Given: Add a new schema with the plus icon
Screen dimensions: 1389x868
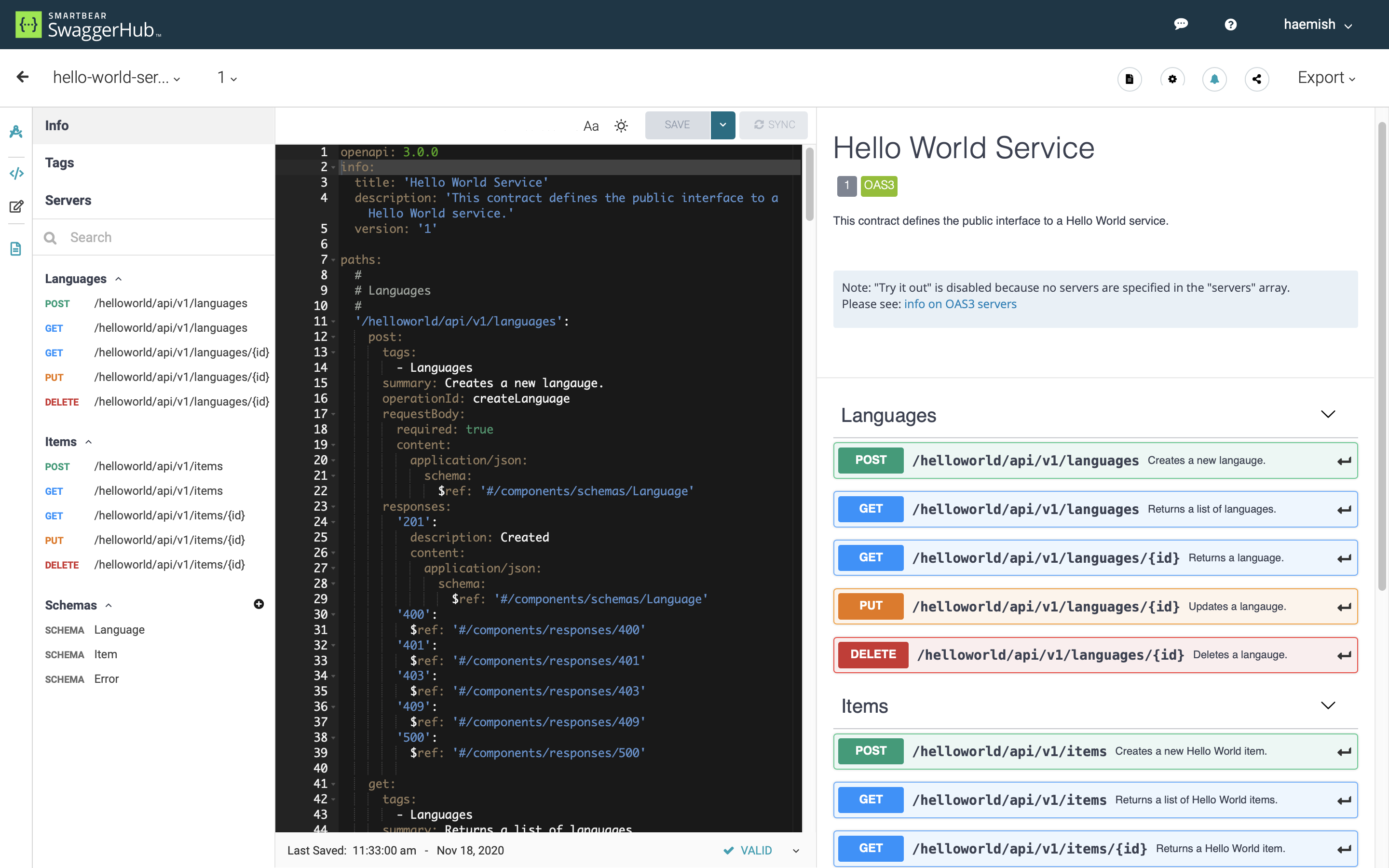Looking at the screenshot, I should click(259, 604).
